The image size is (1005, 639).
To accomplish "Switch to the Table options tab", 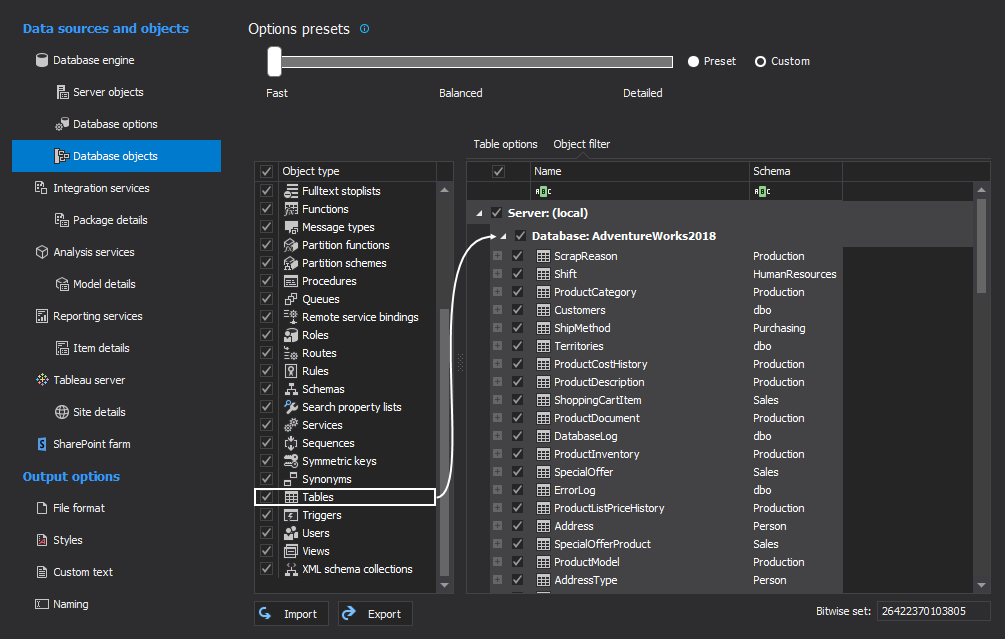I will 505,144.
